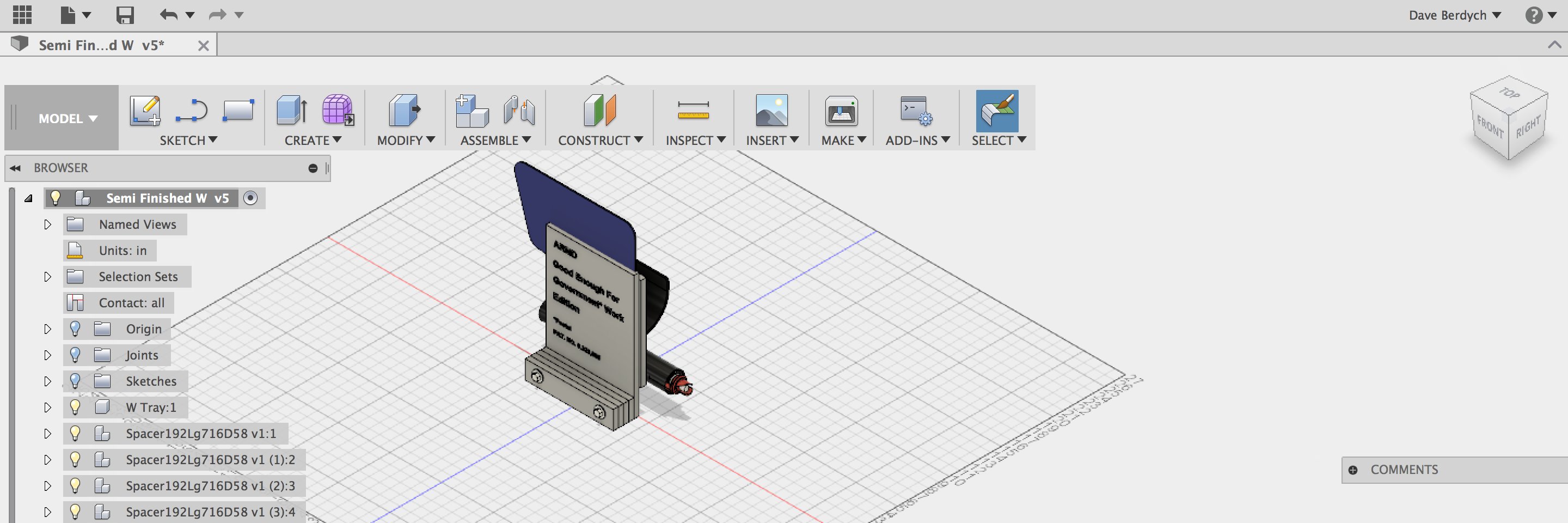Toggle visibility of Semi Finished W v5
The width and height of the screenshot is (1568, 523).
click(x=56, y=197)
